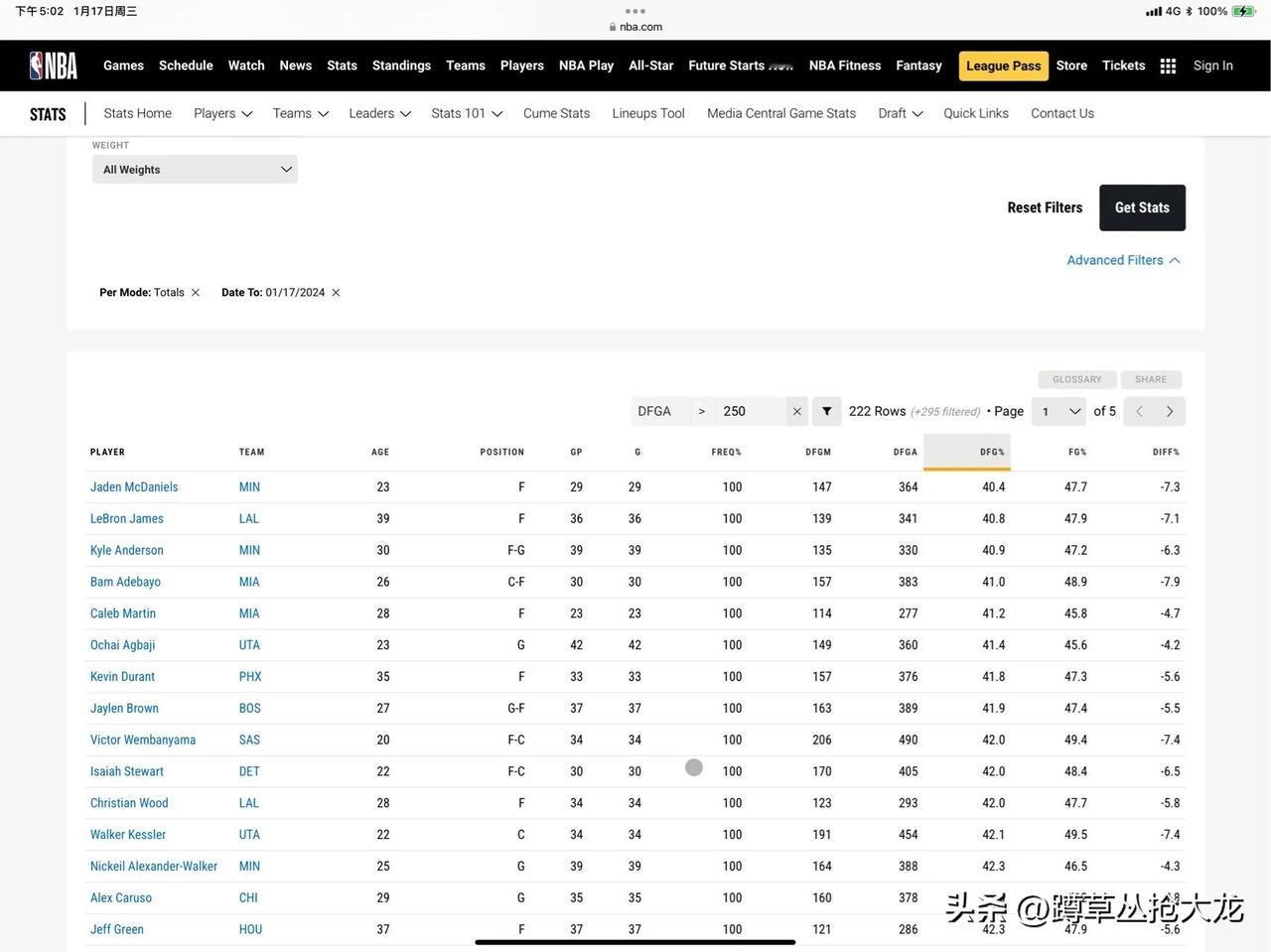Open Schedule in the top navigation
The image size is (1271, 952).
[186, 66]
